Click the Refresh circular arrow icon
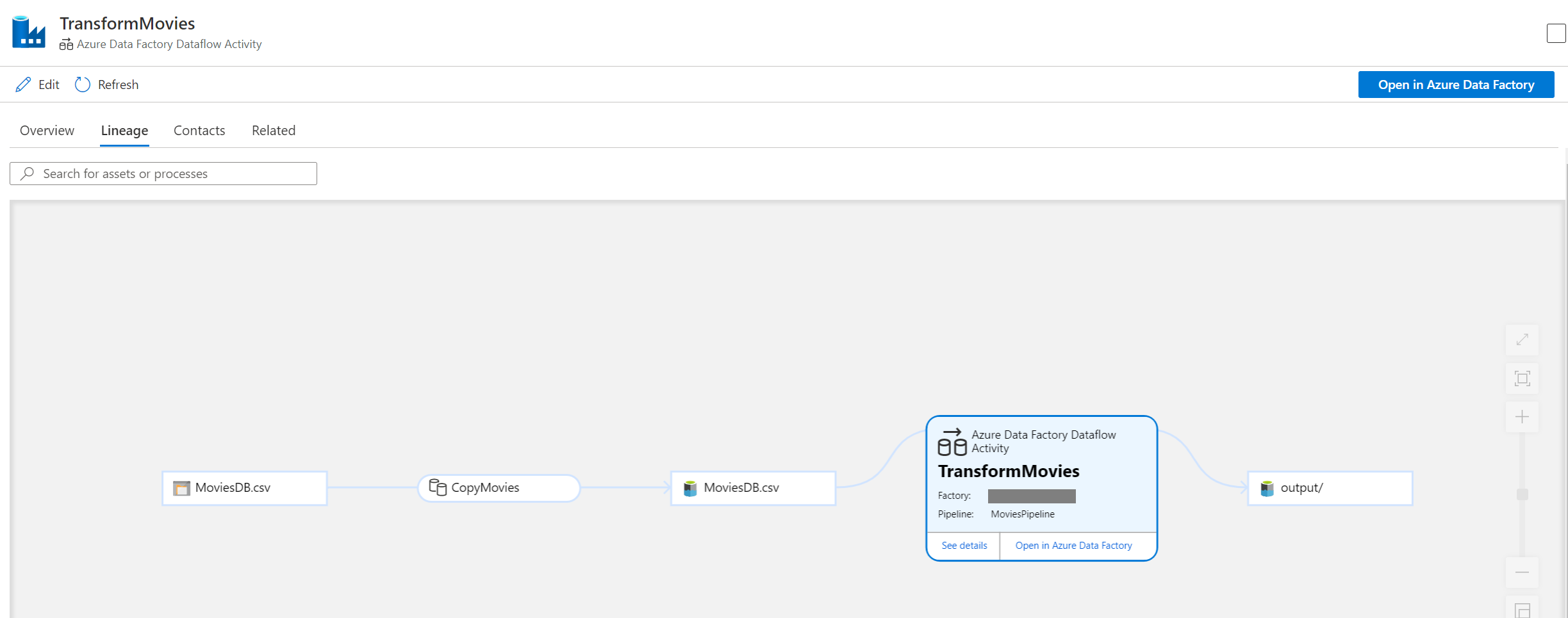Viewport: 1568px width, 618px height. [x=83, y=85]
